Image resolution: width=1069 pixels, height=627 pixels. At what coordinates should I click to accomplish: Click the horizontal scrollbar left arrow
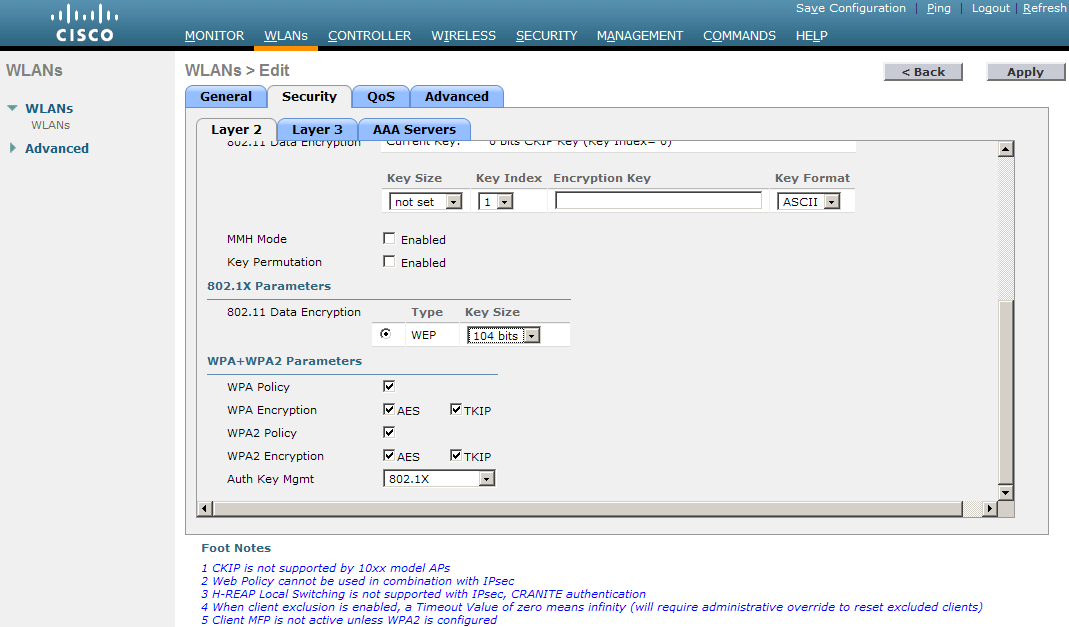tap(205, 508)
